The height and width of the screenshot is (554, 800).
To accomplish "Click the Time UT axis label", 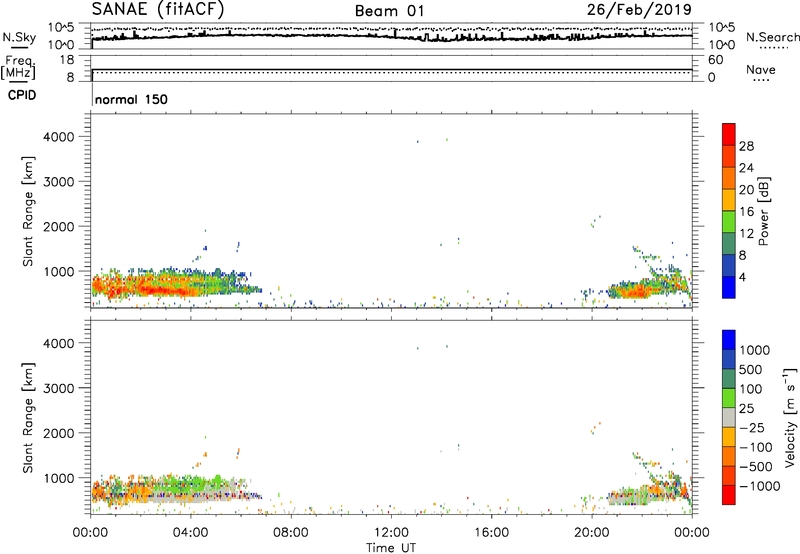I will pos(391,548).
